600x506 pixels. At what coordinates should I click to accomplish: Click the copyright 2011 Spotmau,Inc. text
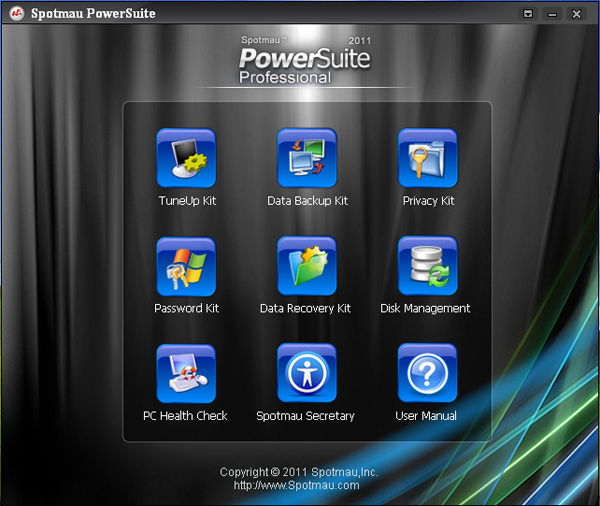coord(299,472)
